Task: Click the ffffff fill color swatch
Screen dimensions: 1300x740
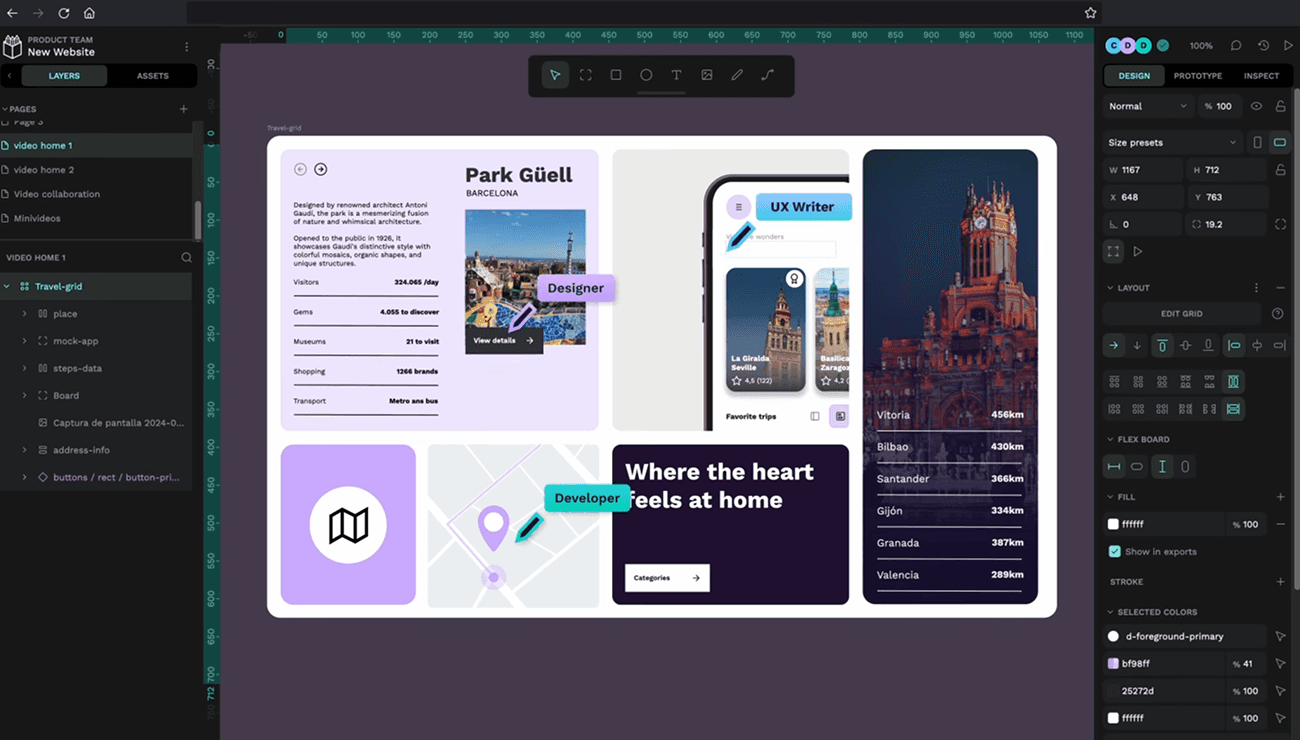Action: pyautogui.click(x=1113, y=524)
